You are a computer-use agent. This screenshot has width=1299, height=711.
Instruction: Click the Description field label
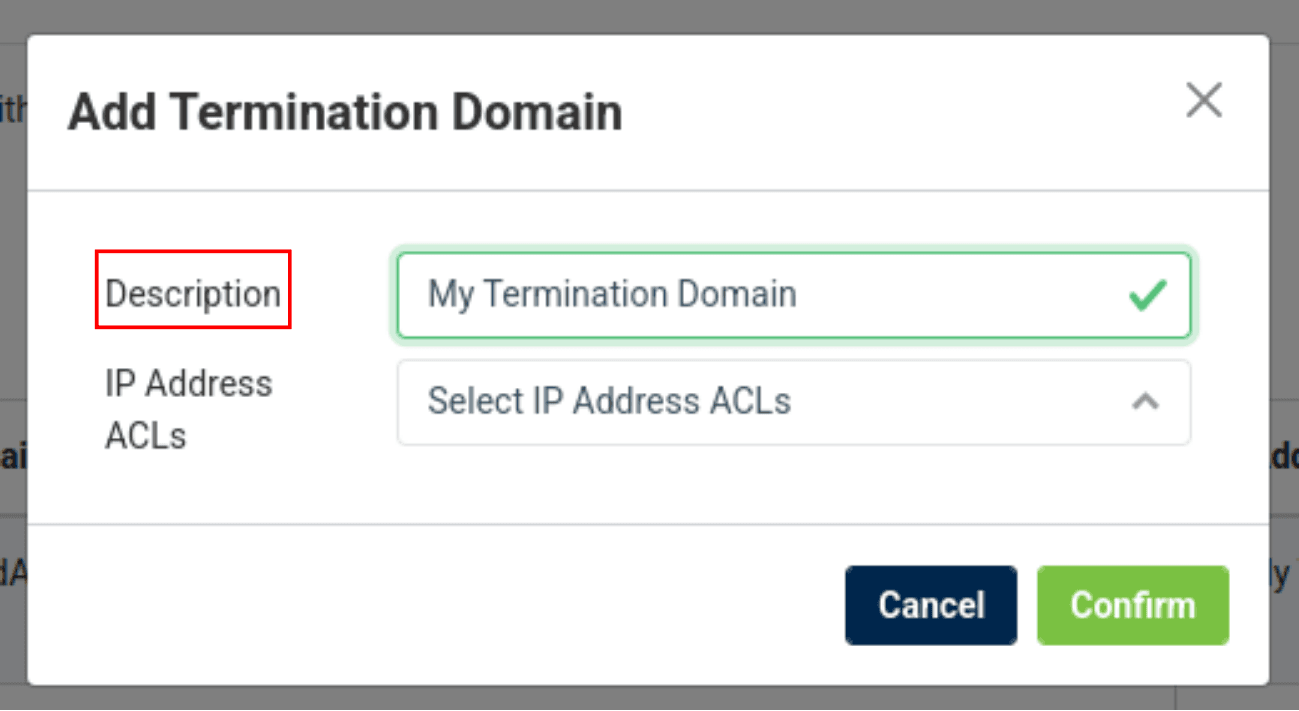(x=193, y=294)
